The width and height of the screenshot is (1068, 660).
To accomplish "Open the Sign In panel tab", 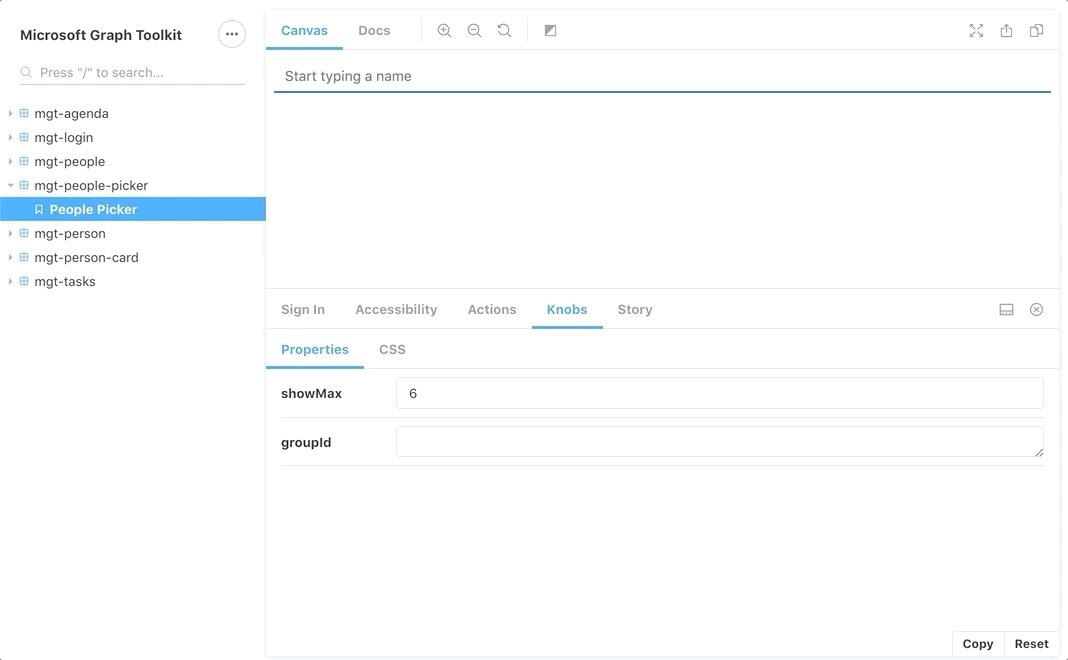I will point(303,310).
